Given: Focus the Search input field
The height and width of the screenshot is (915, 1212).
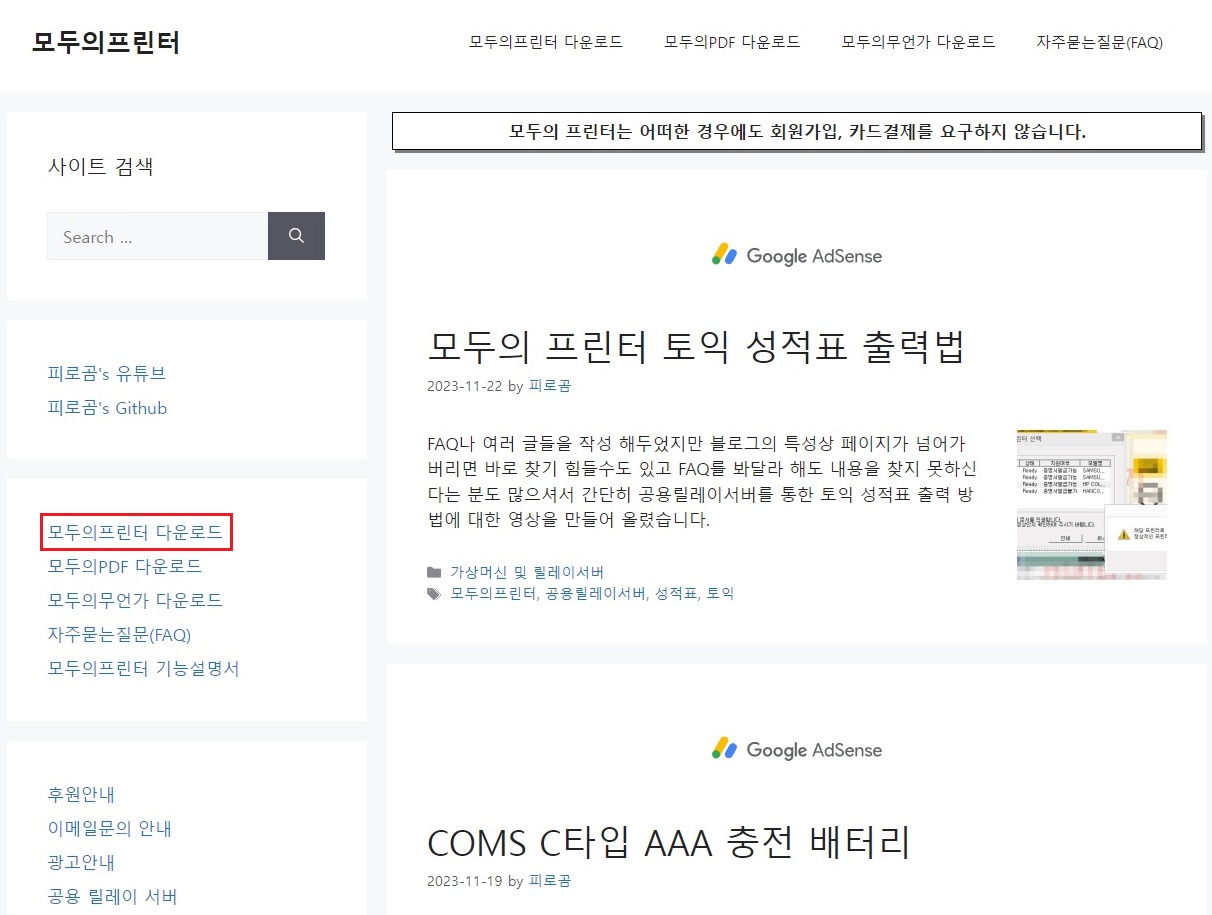Looking at the screenshot, I should [157, 236].
